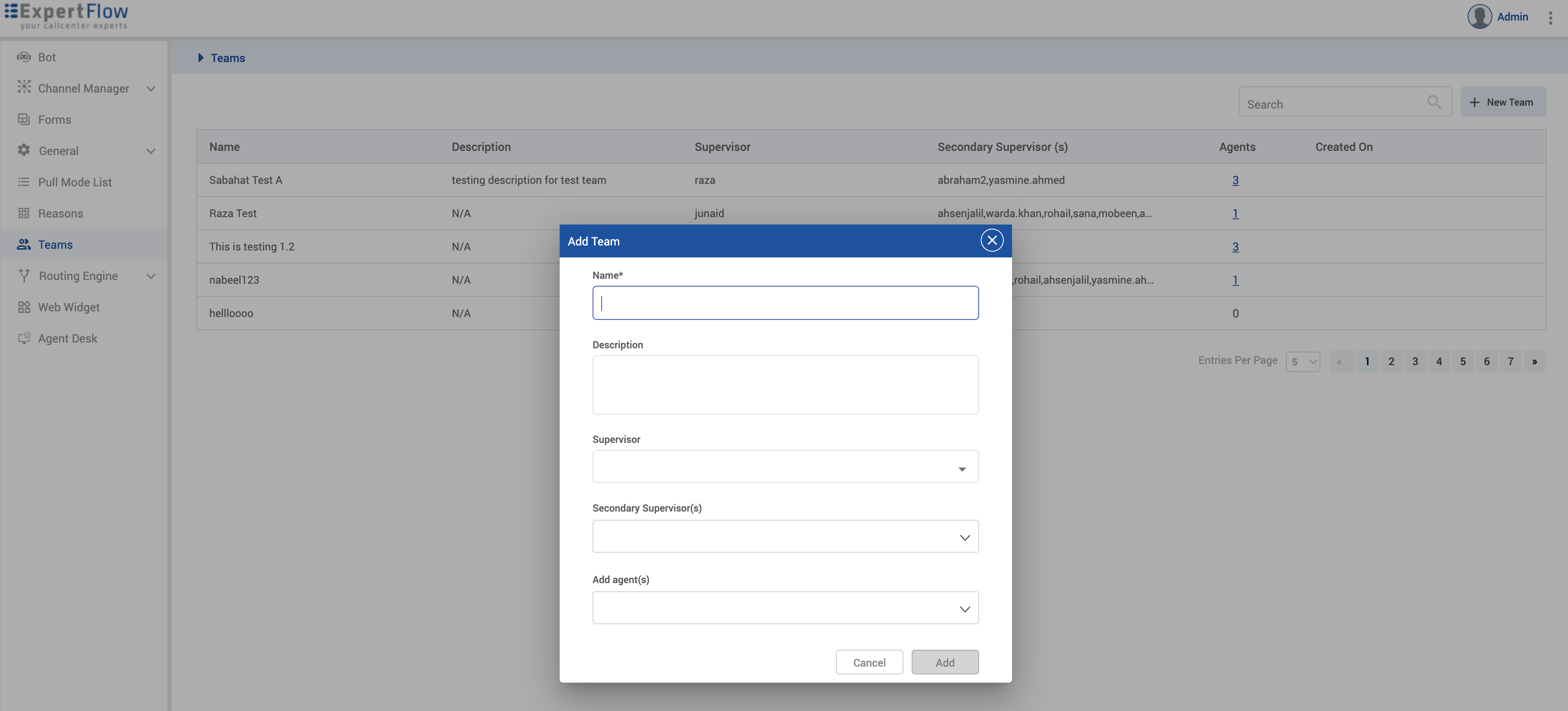Focus the team Name input field
This screenshot has width=1568, height=711.
coord(785,303)
